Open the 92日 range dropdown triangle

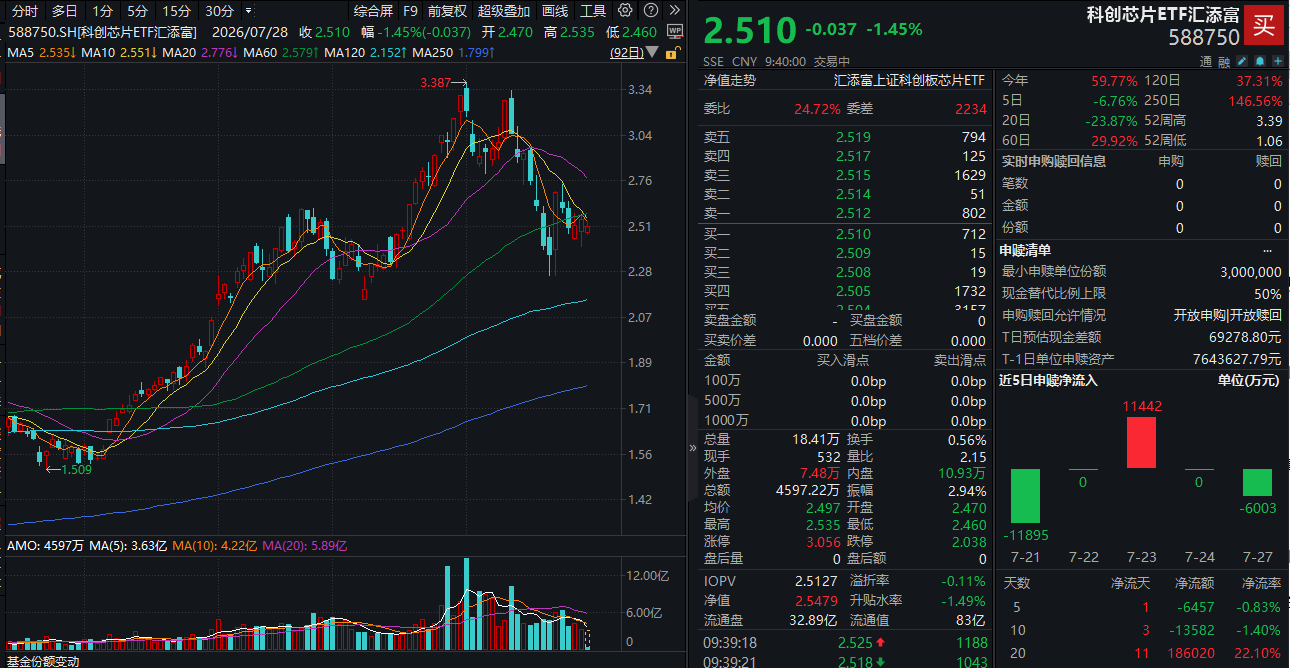click(651, 52)
